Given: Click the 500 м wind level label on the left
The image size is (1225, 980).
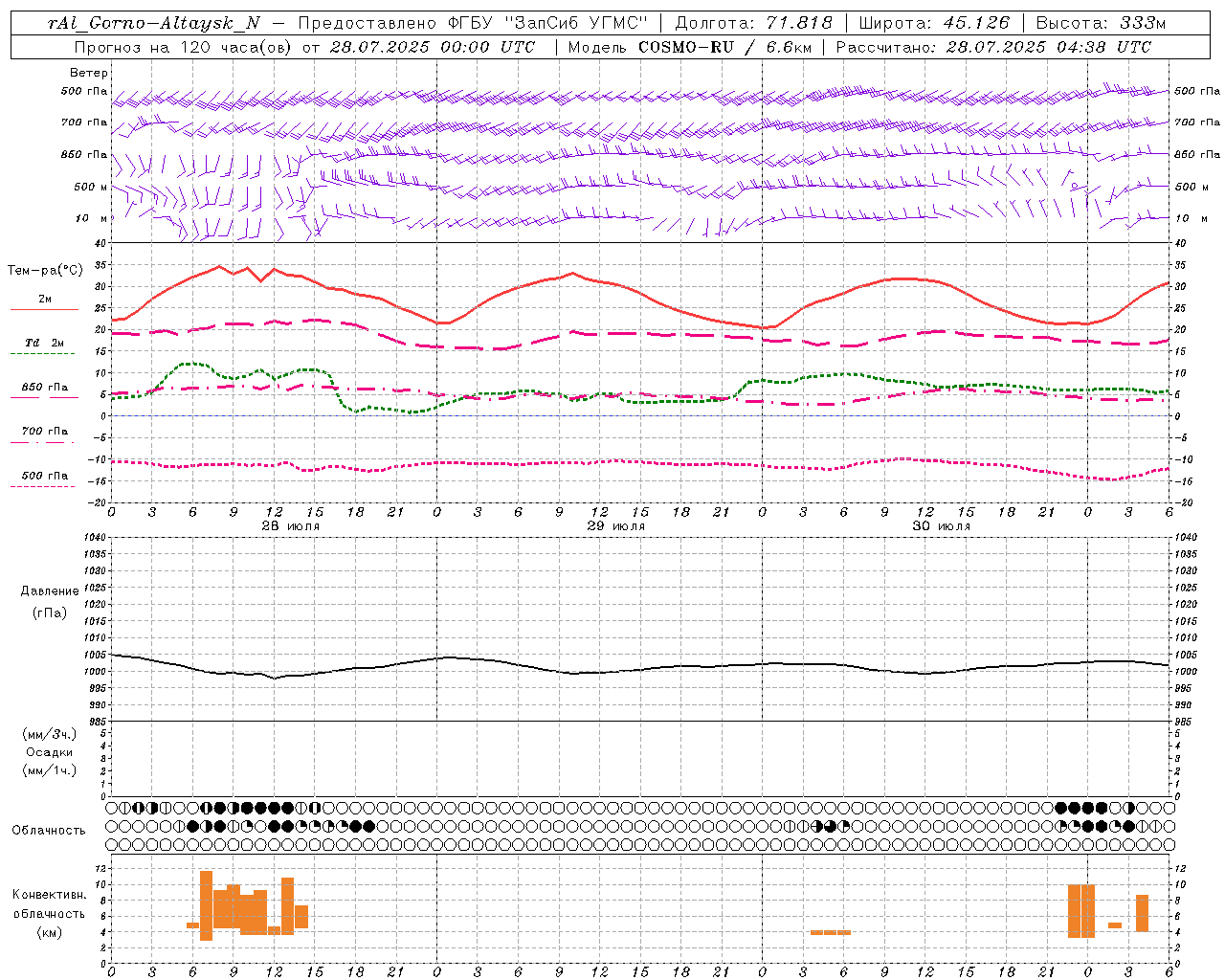Looking at the screenshot, I should (91, 187).
